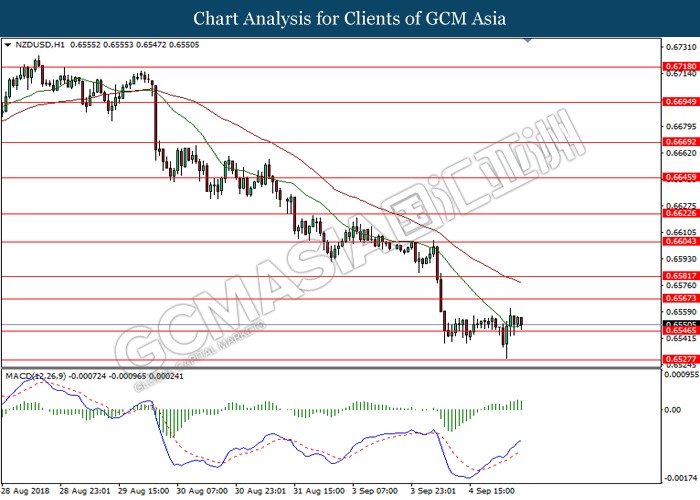Click the 28 Aug 2018 date label
Screen dimensions: 700x500
[26, 491]
